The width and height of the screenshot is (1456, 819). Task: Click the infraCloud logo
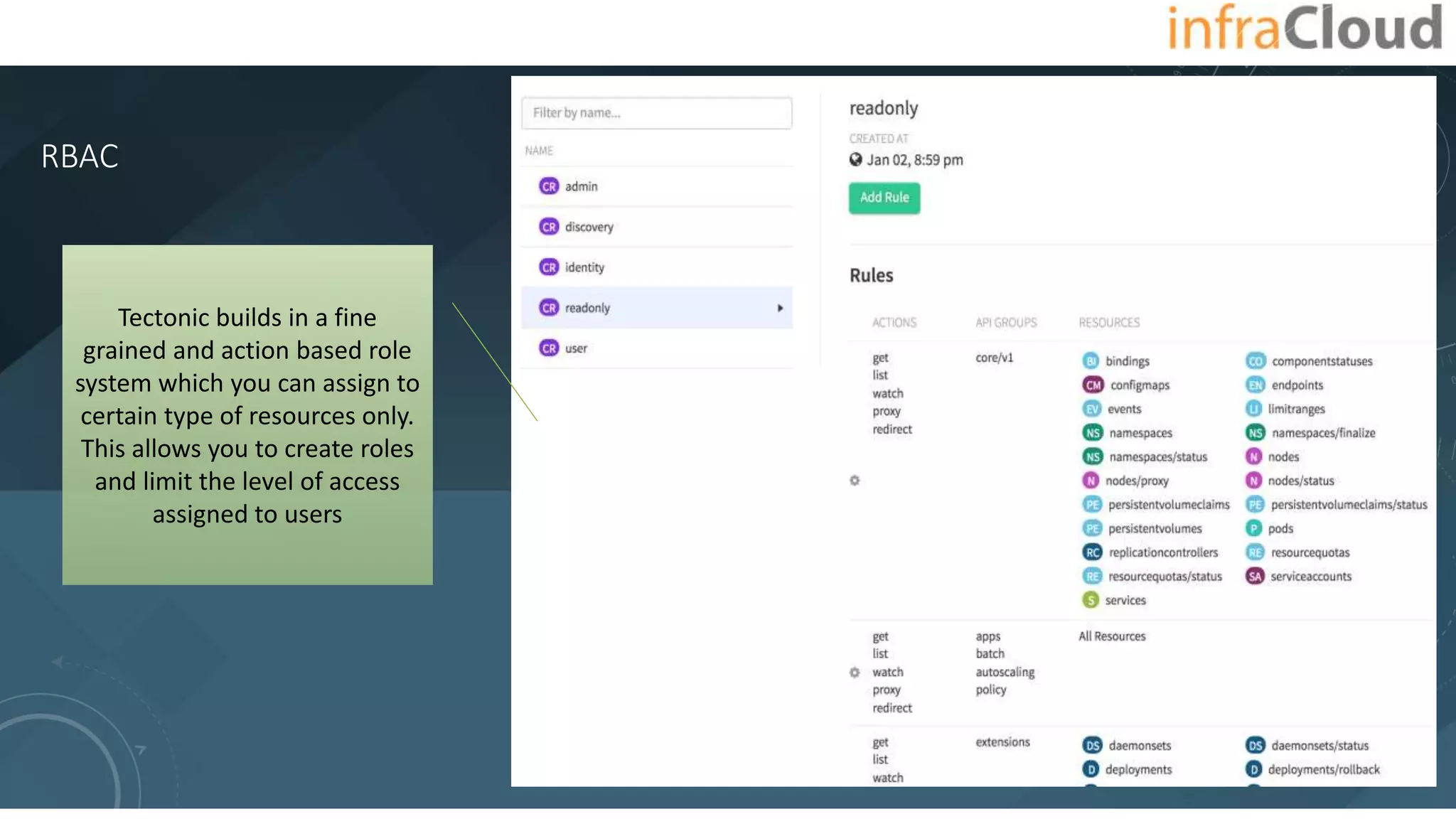coord(1305,27)
